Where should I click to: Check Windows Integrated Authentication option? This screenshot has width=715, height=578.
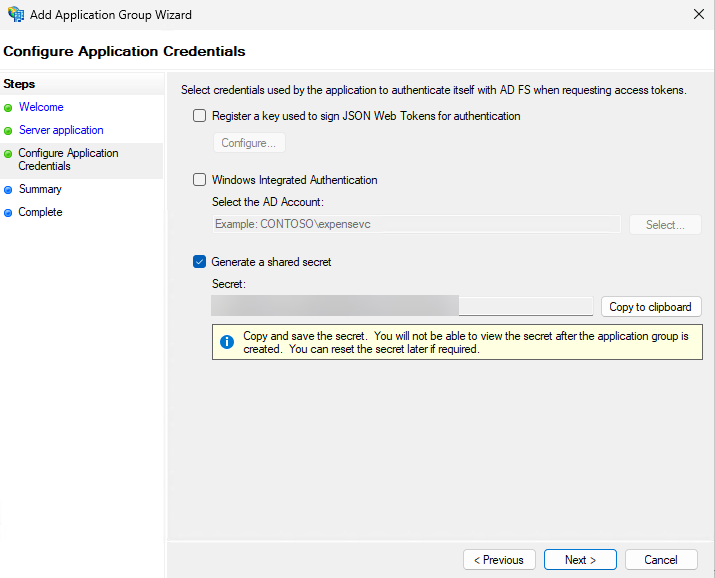200,180
